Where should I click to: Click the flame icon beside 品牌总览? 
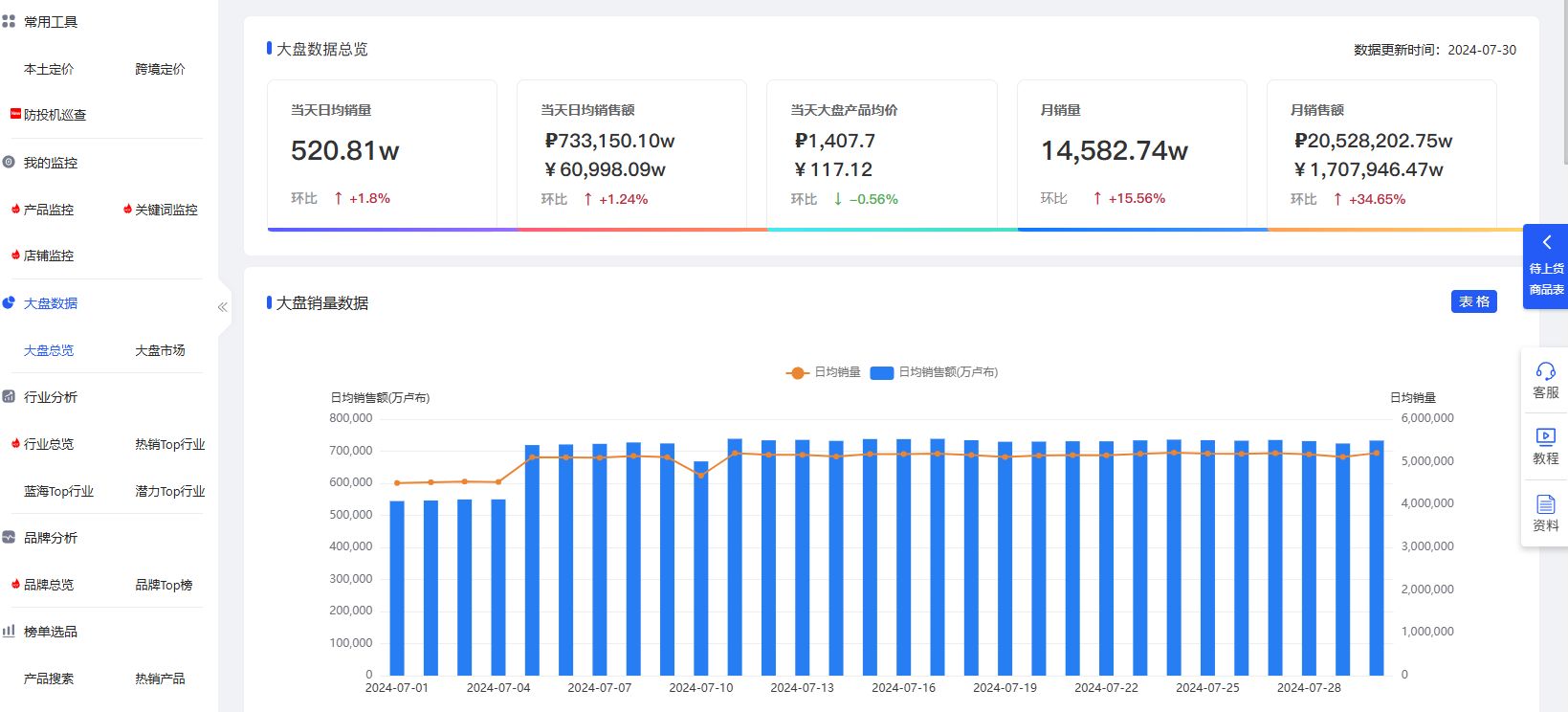coord(16,584)
